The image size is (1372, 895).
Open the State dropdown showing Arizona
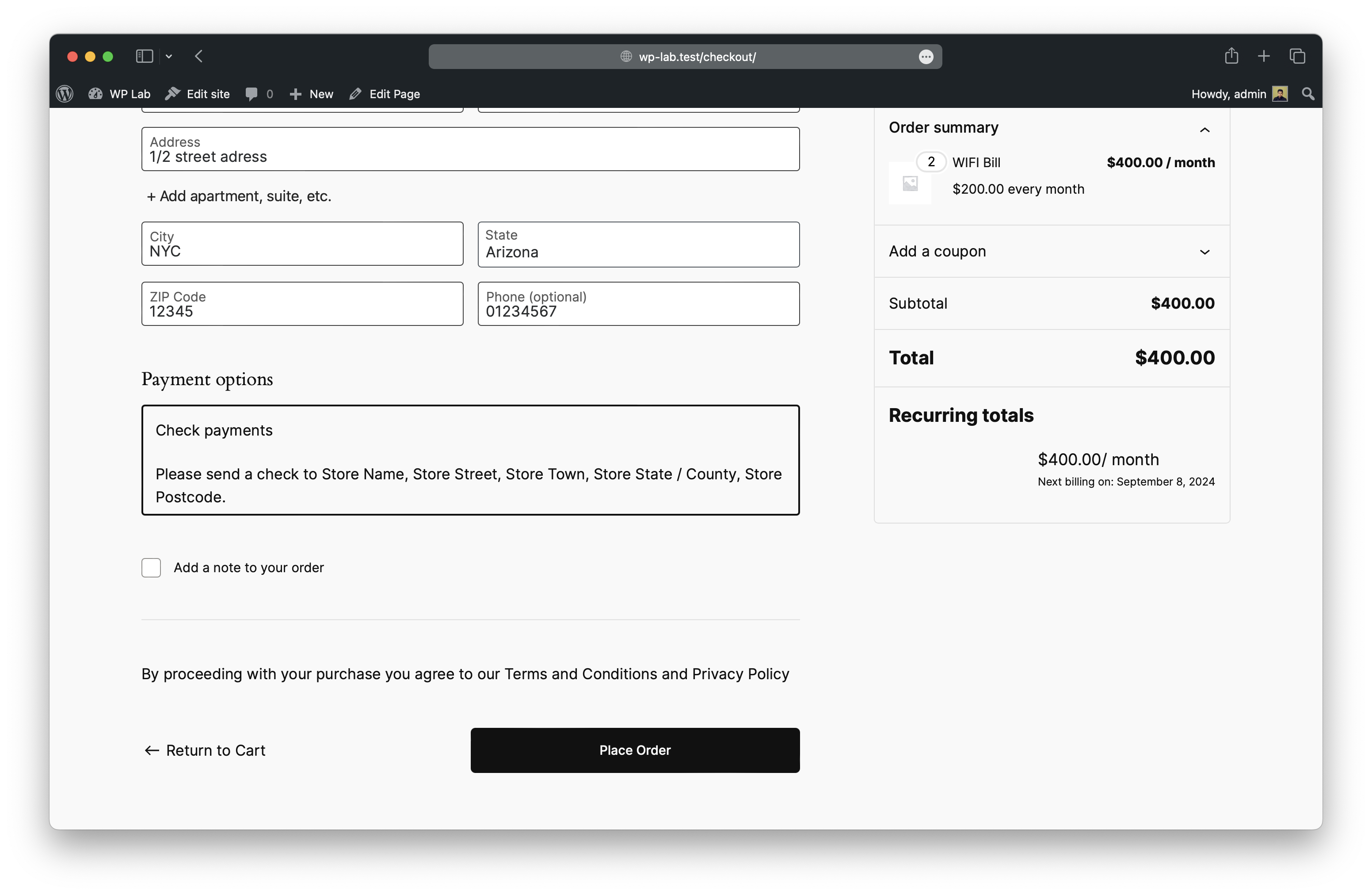(x=638, y=245)
